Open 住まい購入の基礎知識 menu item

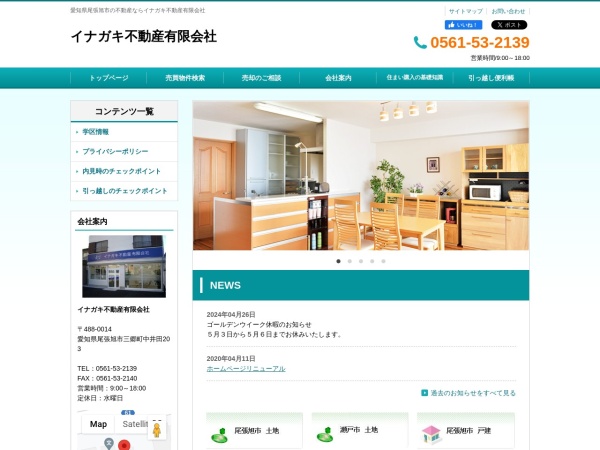pos(415,77)
